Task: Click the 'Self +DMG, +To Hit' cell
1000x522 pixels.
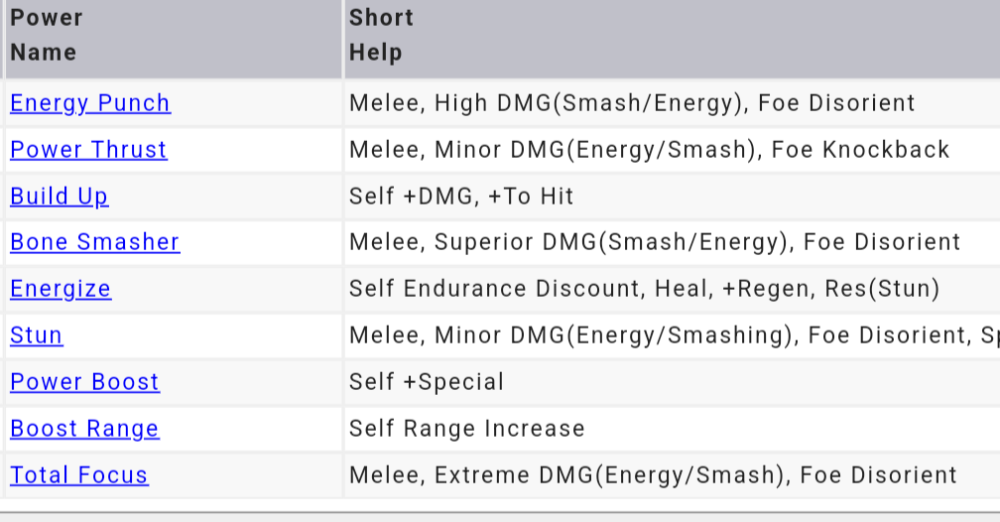Action: tap(461, 196)
